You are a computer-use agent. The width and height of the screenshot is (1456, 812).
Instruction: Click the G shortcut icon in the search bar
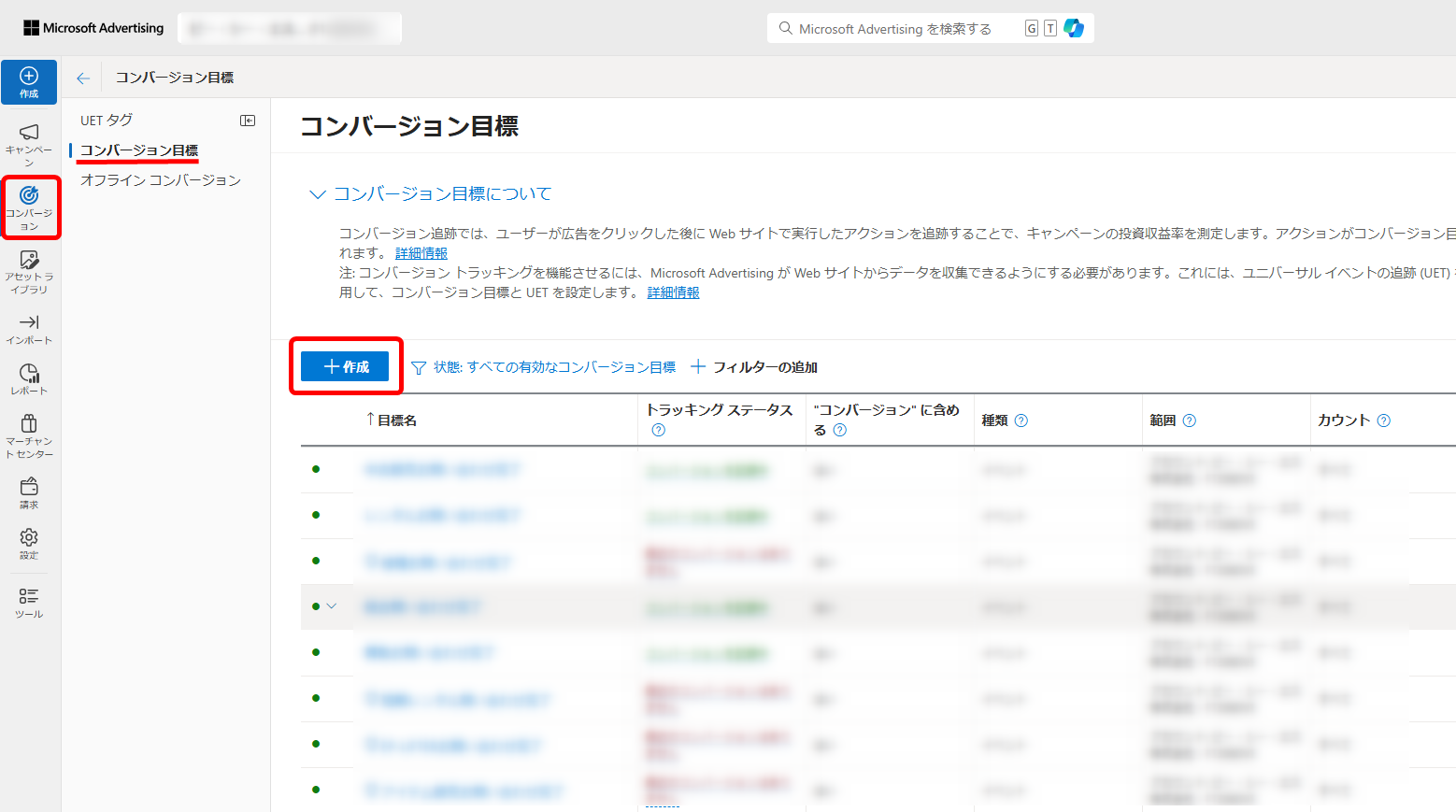tap(1032, 28)
